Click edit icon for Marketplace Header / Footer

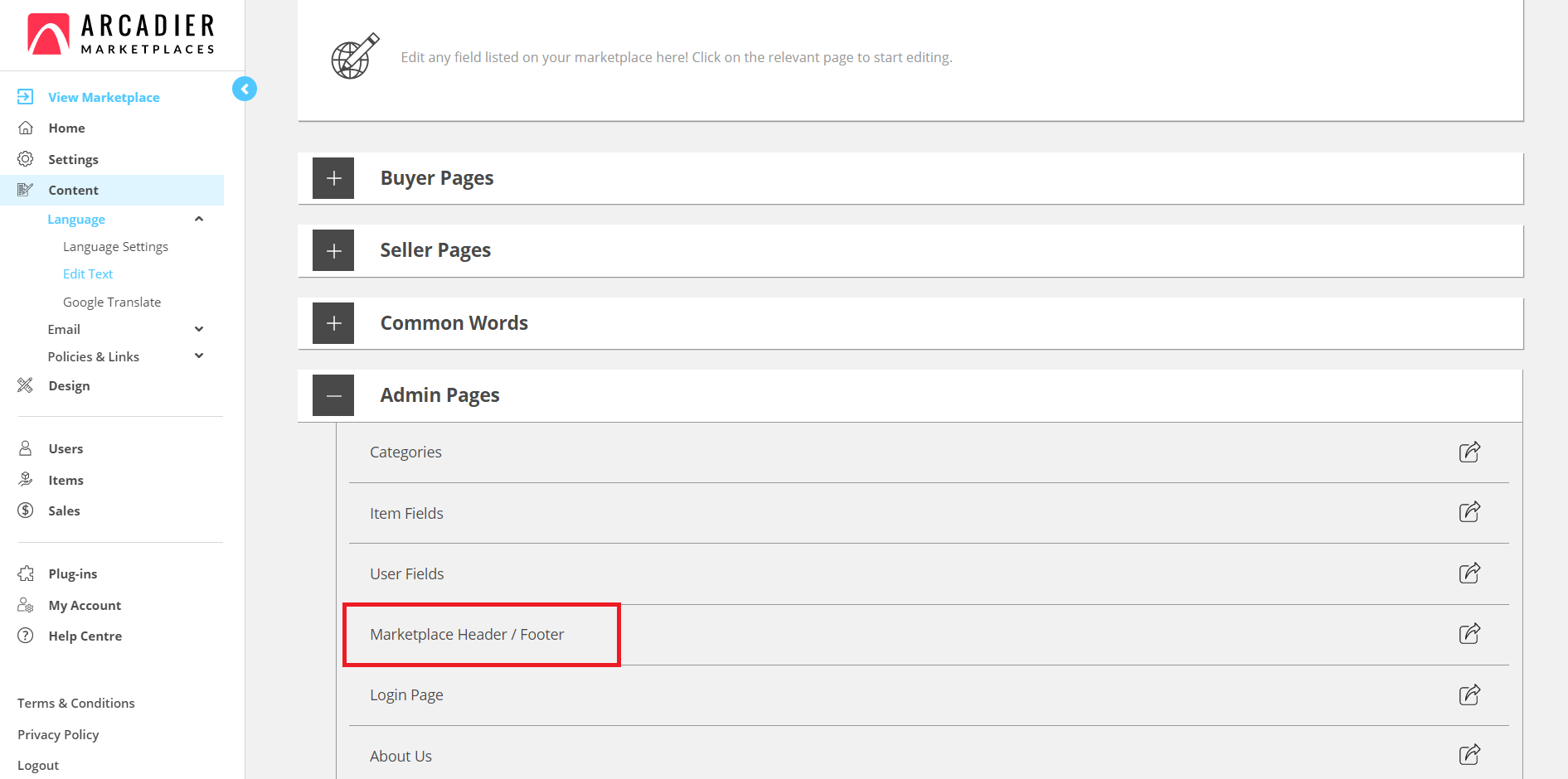1469,634
